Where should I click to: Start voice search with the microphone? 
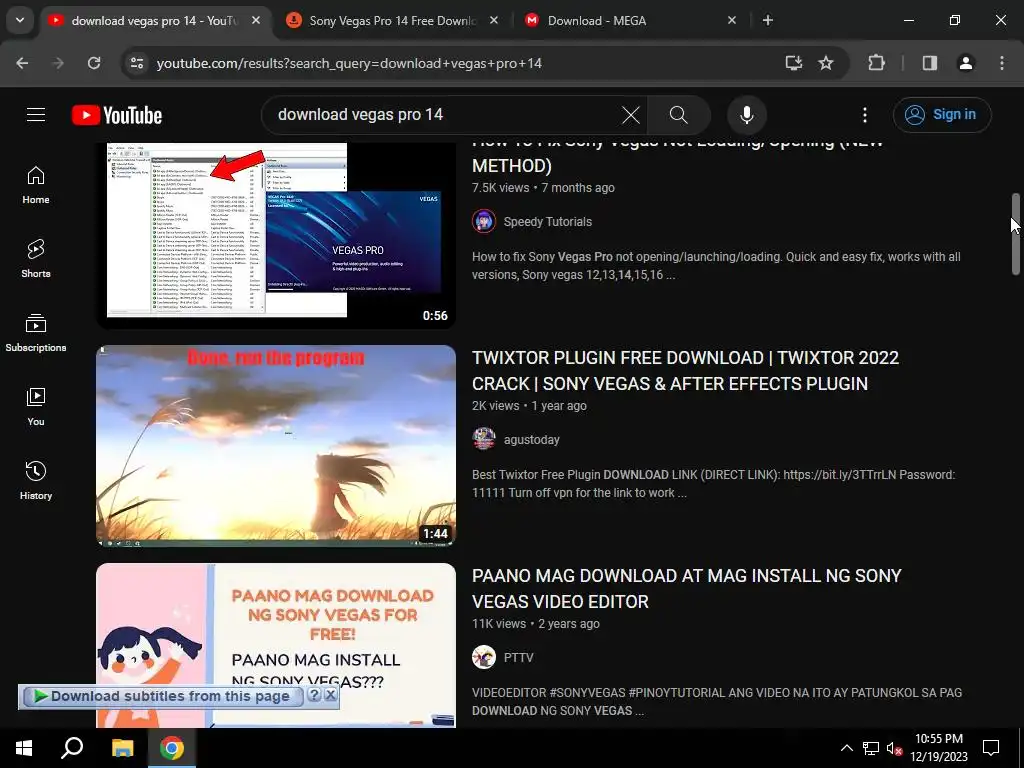click(746, 115)
